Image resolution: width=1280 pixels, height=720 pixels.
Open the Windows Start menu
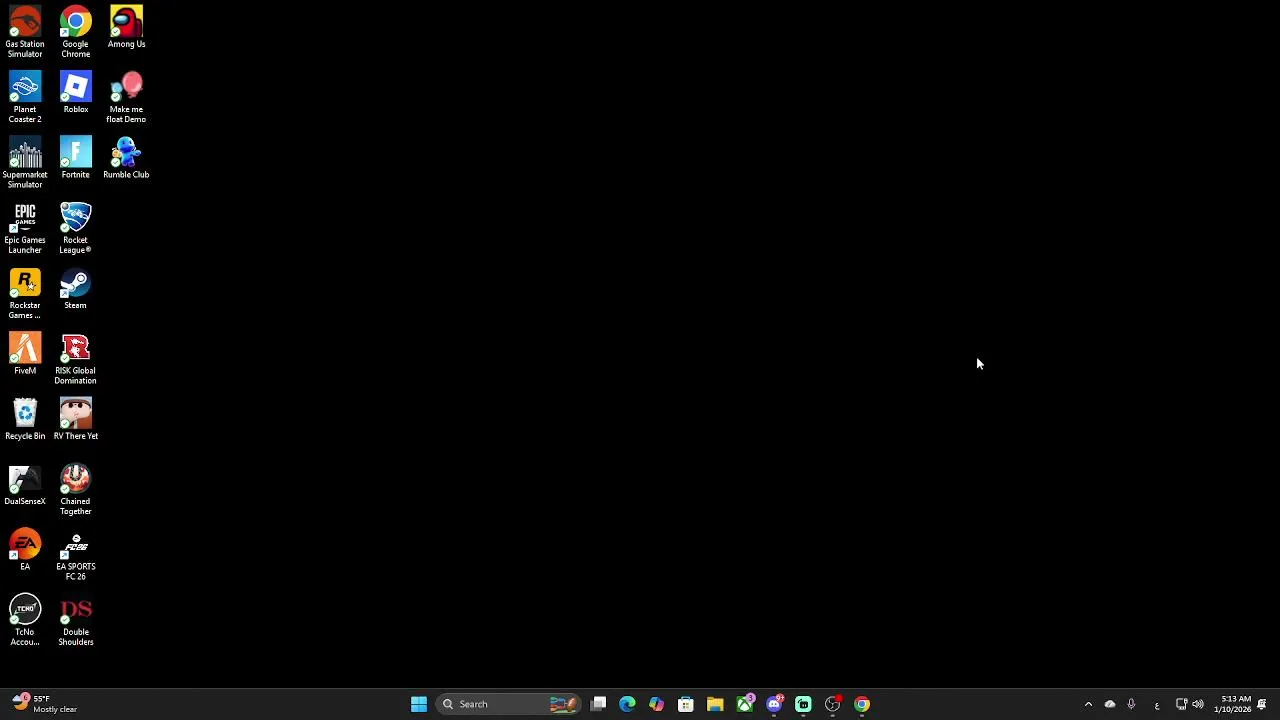419,704
